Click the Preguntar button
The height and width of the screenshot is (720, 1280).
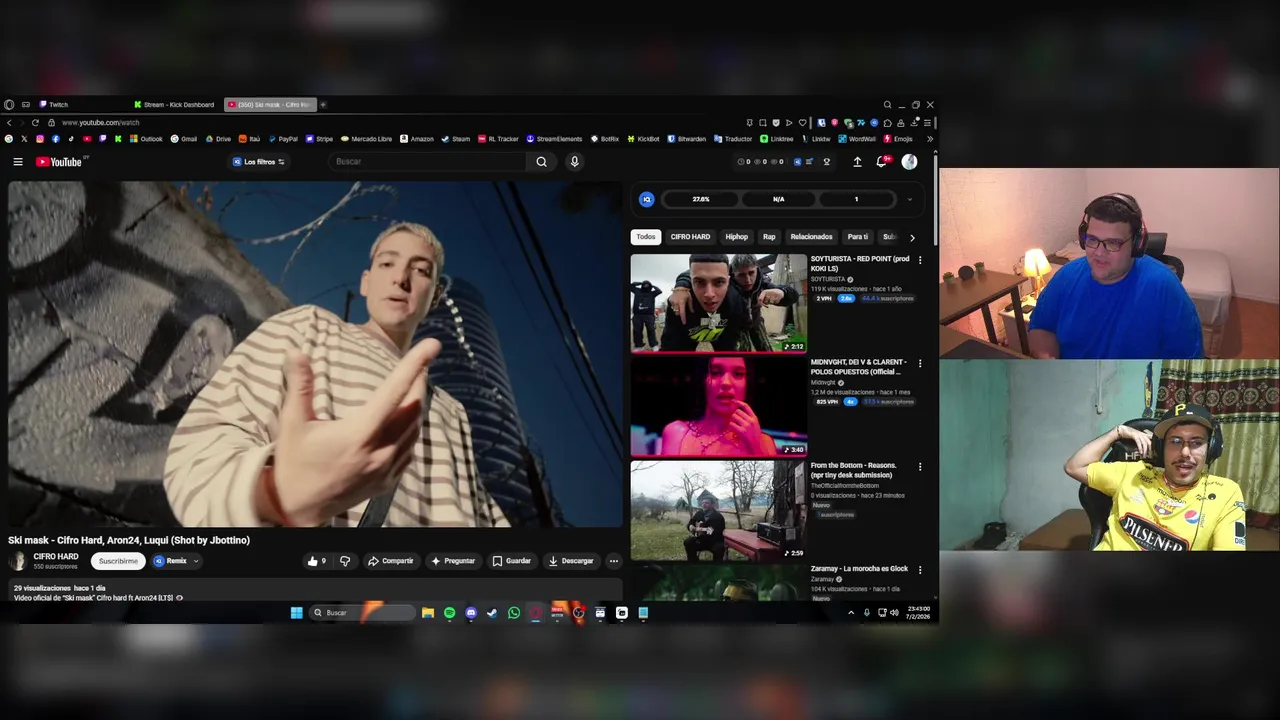453,561
